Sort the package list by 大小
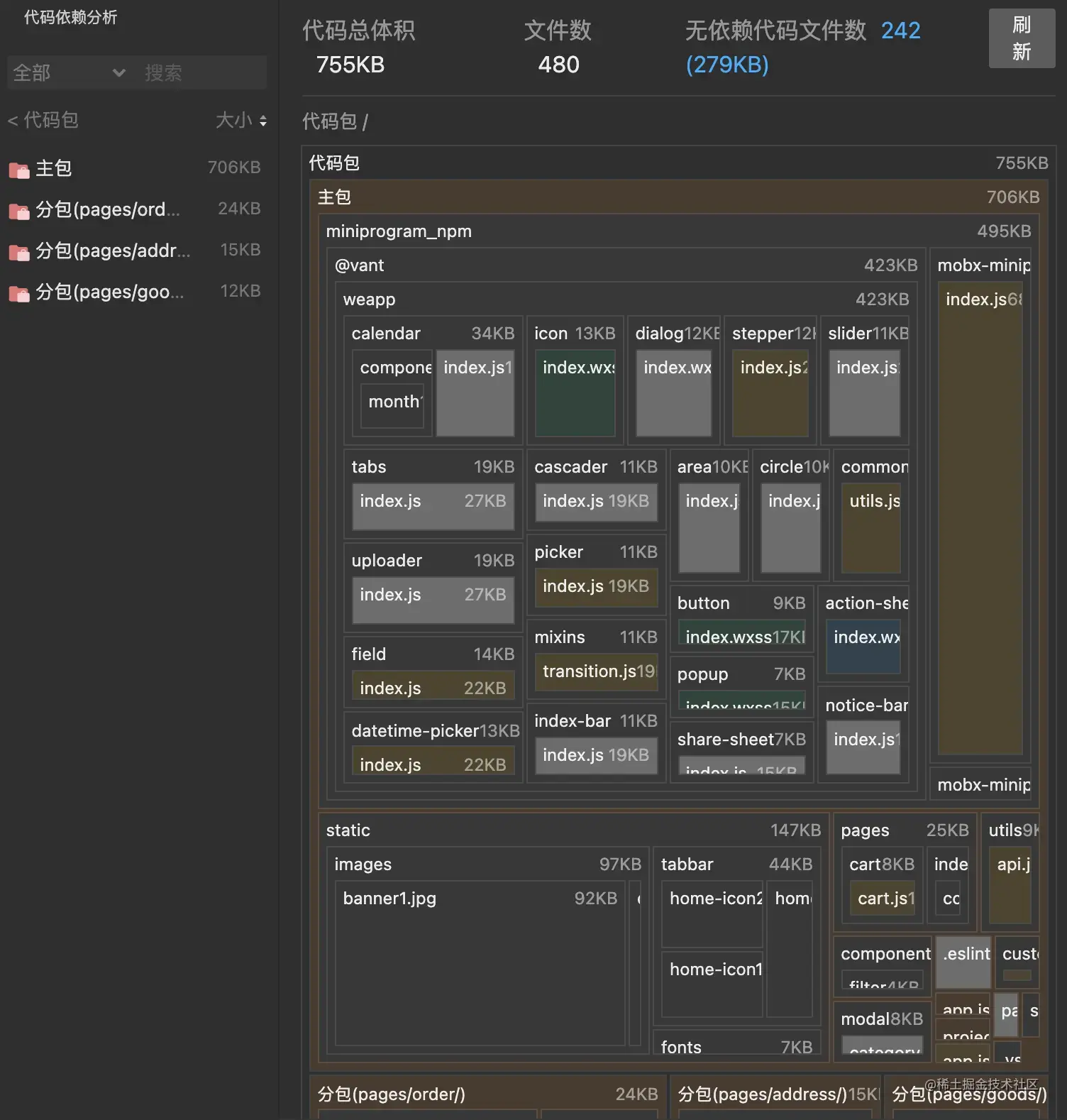The image size is (1067, 1120). point(241,120)
